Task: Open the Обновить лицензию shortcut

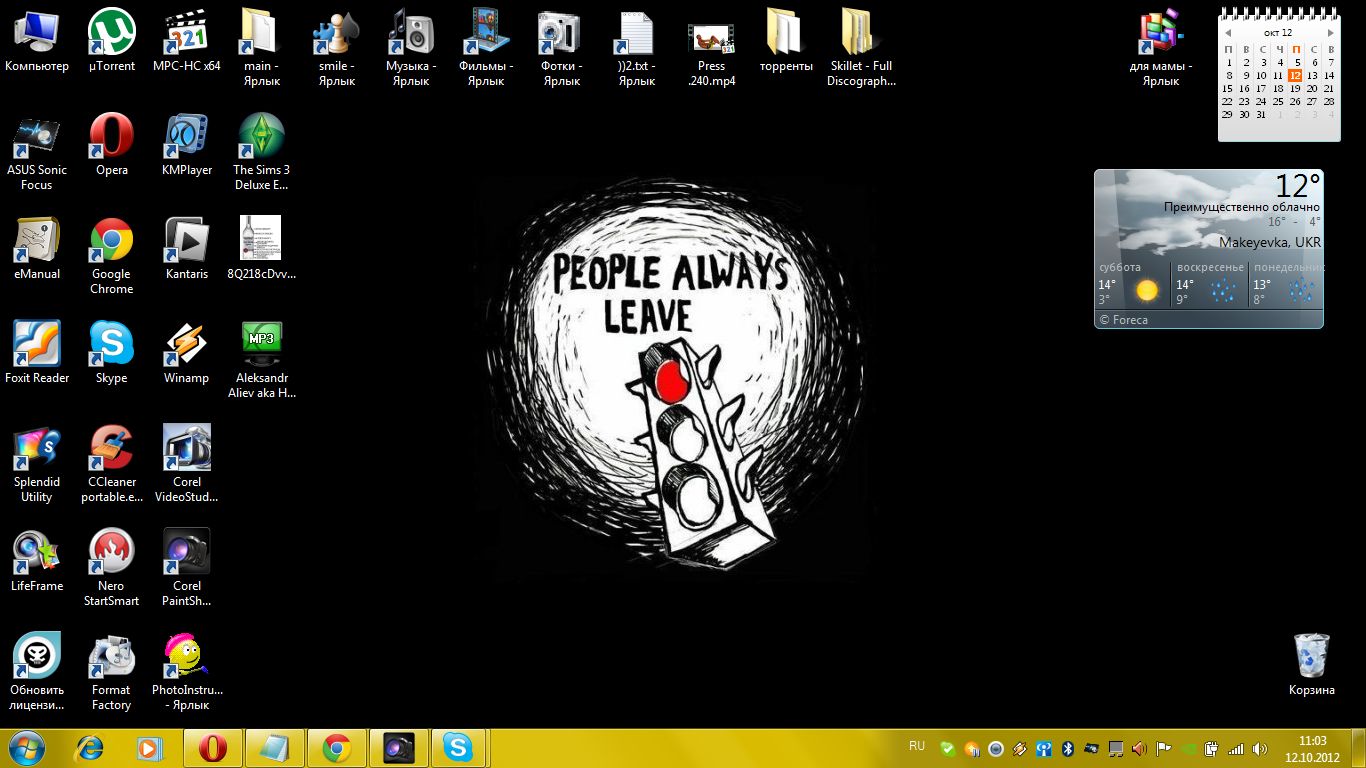Action: [x=37, y=672]
